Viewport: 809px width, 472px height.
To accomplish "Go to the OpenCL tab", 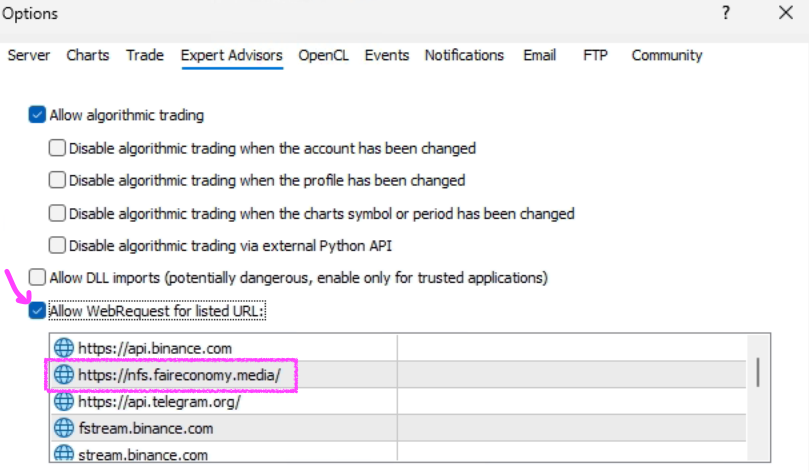I will pyautogui.click(x=323, y=56).
